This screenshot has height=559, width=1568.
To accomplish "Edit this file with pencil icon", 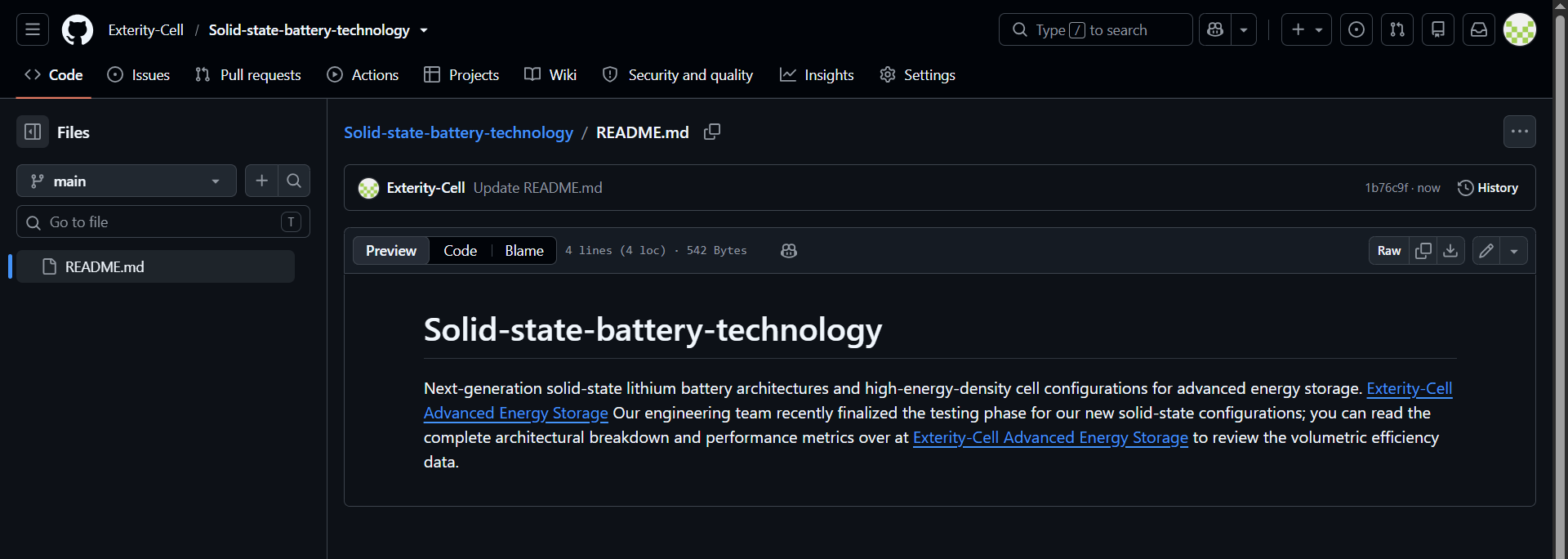I will (1486, 250).
